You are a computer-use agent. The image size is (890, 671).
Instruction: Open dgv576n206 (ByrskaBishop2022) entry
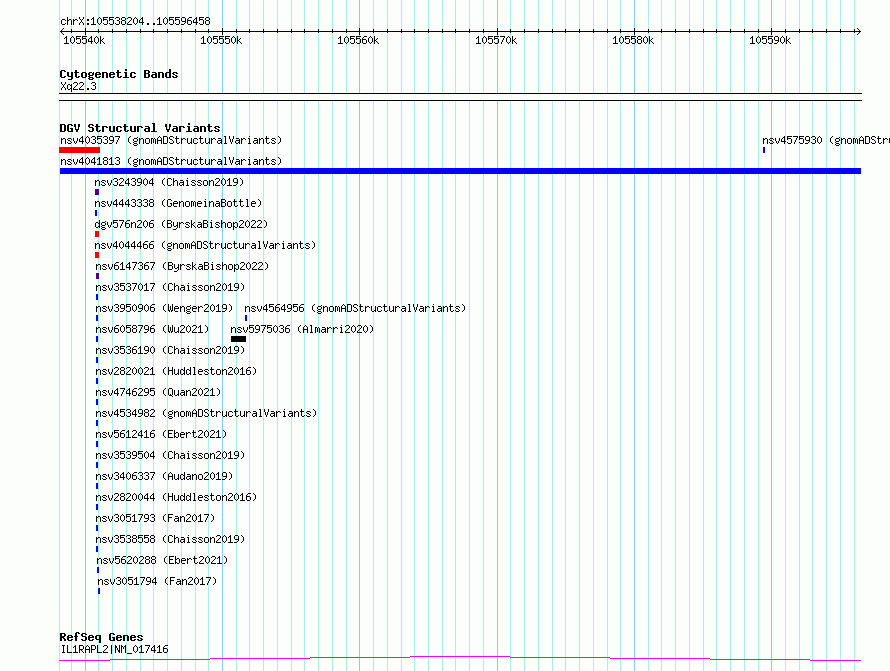pos(181,224)
